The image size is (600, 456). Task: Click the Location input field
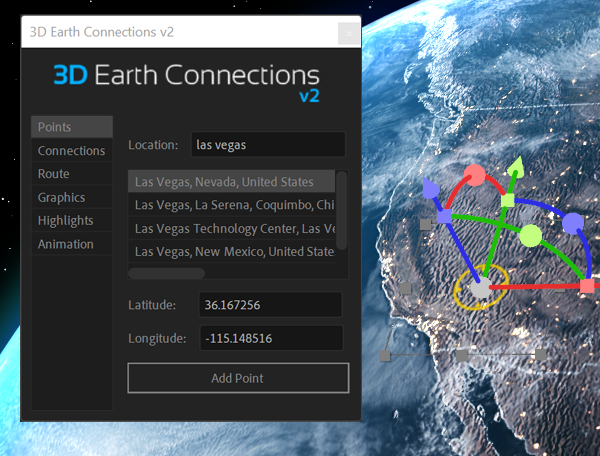268,145
